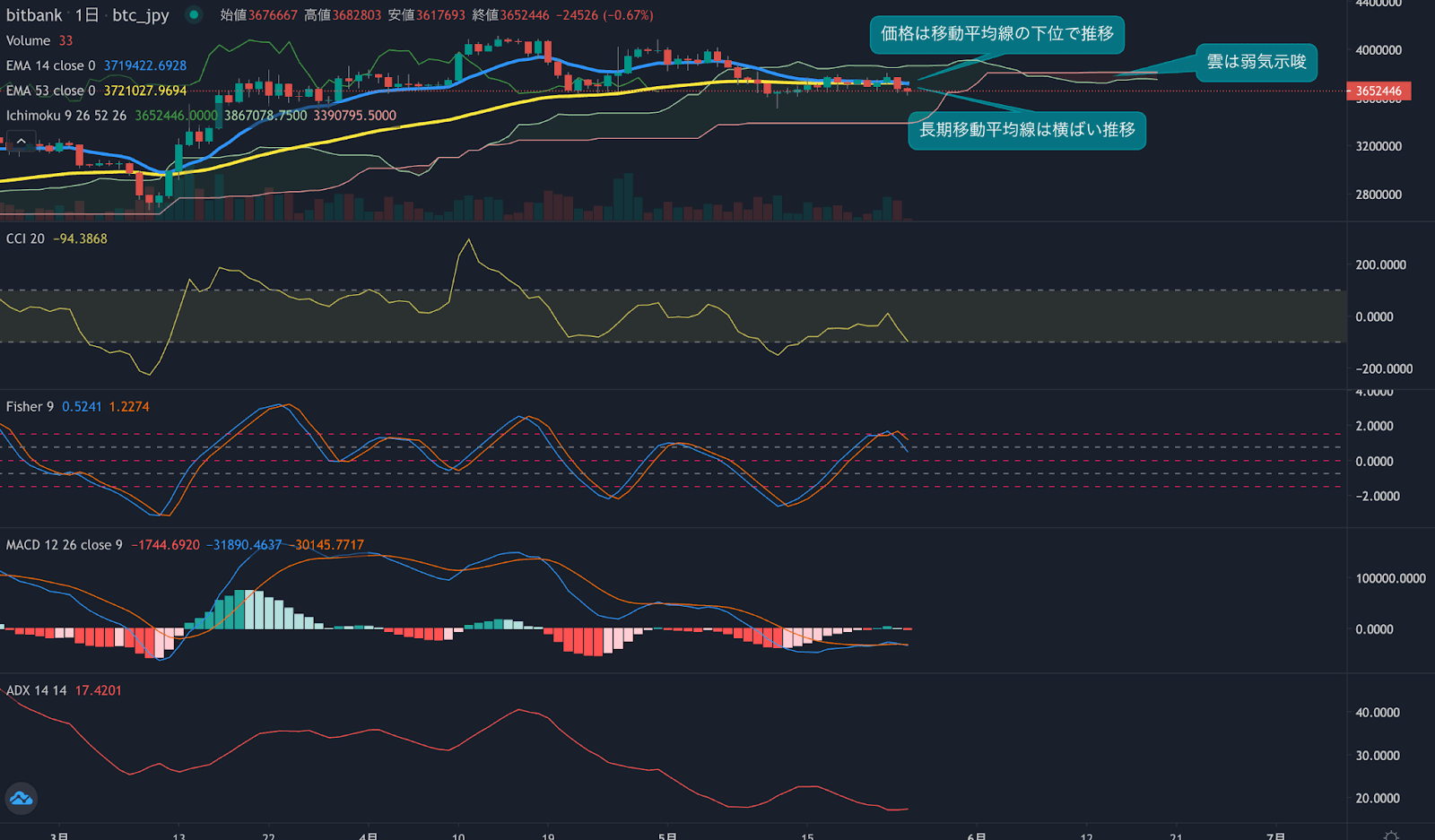Click the 長期移動平均線は横ばい推移 callout
Image resolution: width=1435 pixels, height=840 pixels.
1026,131
